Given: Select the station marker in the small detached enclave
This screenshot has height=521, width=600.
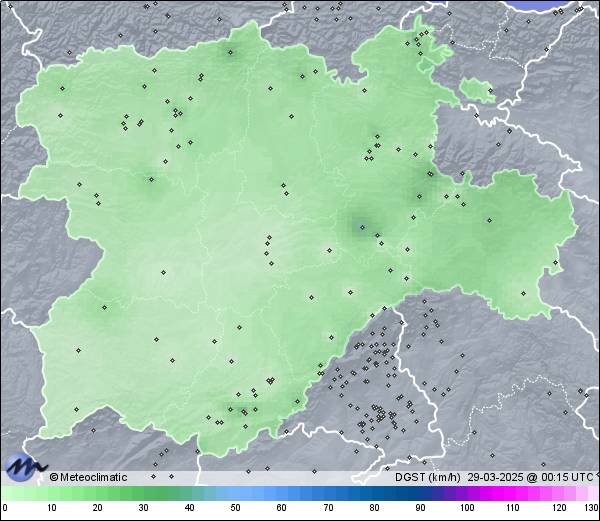Looking at the screenshot, I should click(x=490, y=91).
